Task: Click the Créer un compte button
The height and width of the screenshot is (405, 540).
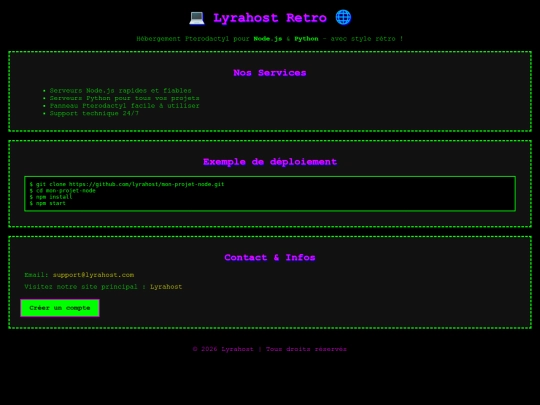Action: pyautogui.click(x=60, y=308)
